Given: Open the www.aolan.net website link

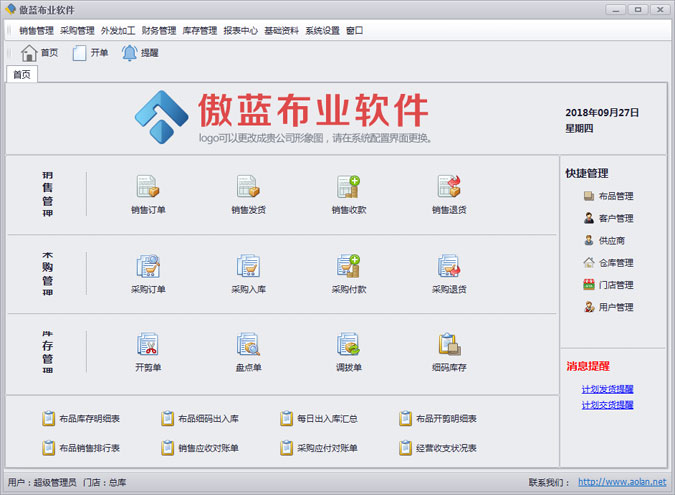Looking at the screenshot, I should coord(621,482).
